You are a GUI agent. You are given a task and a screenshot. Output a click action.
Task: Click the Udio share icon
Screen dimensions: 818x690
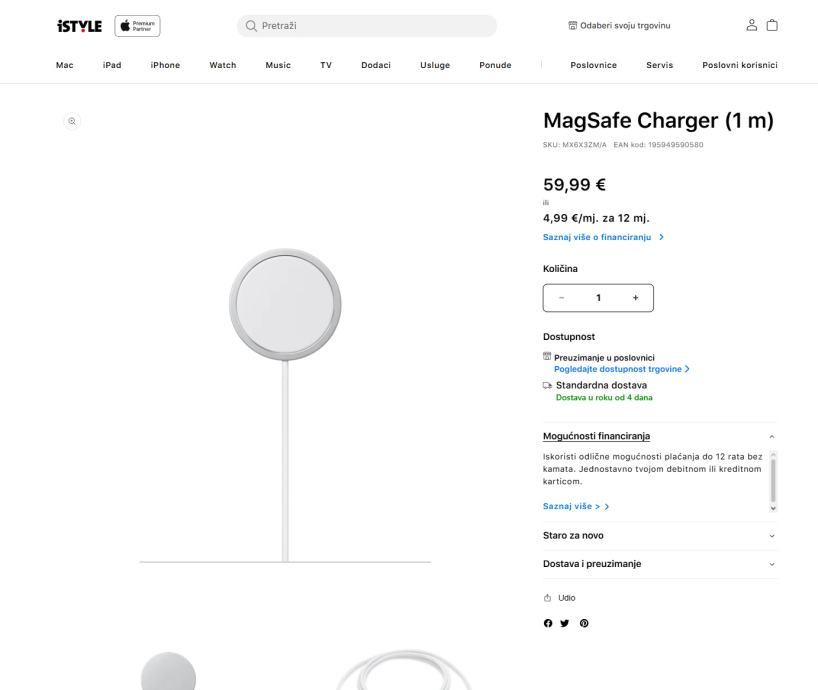548,598
